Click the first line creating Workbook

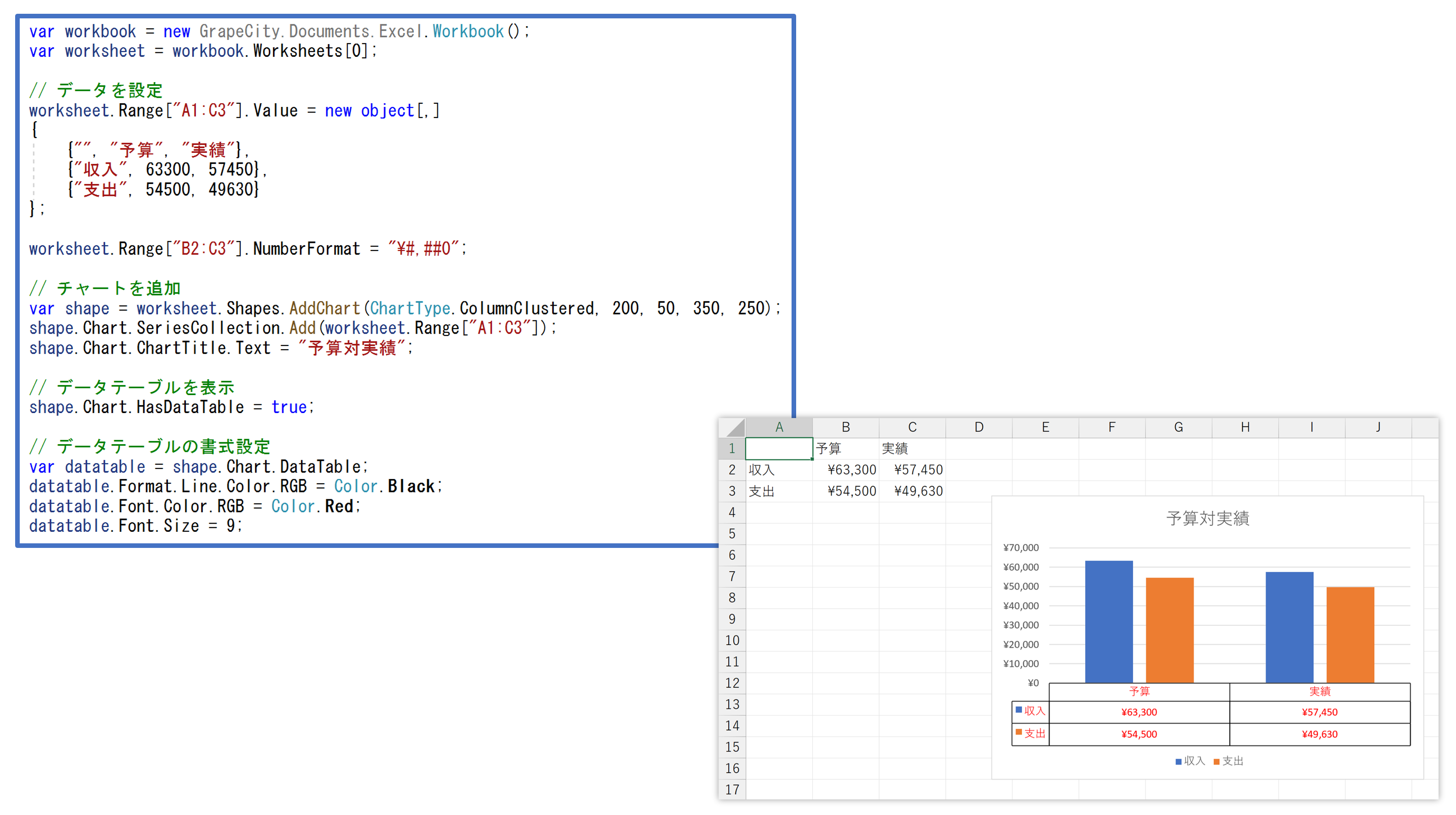point(279,31)
